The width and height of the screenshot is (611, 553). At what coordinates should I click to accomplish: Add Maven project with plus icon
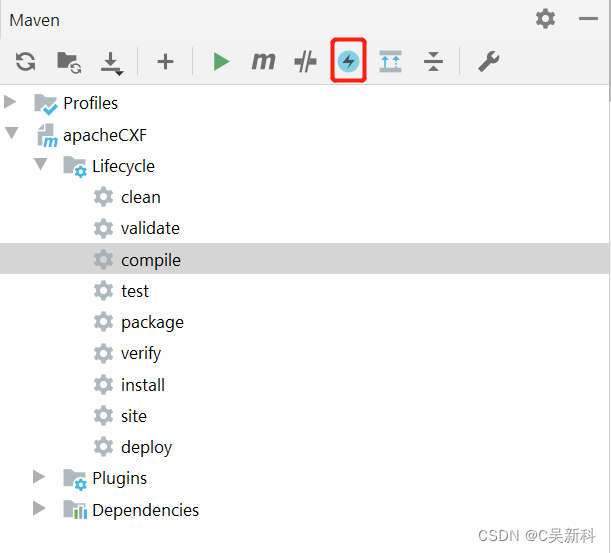point(165,62)
